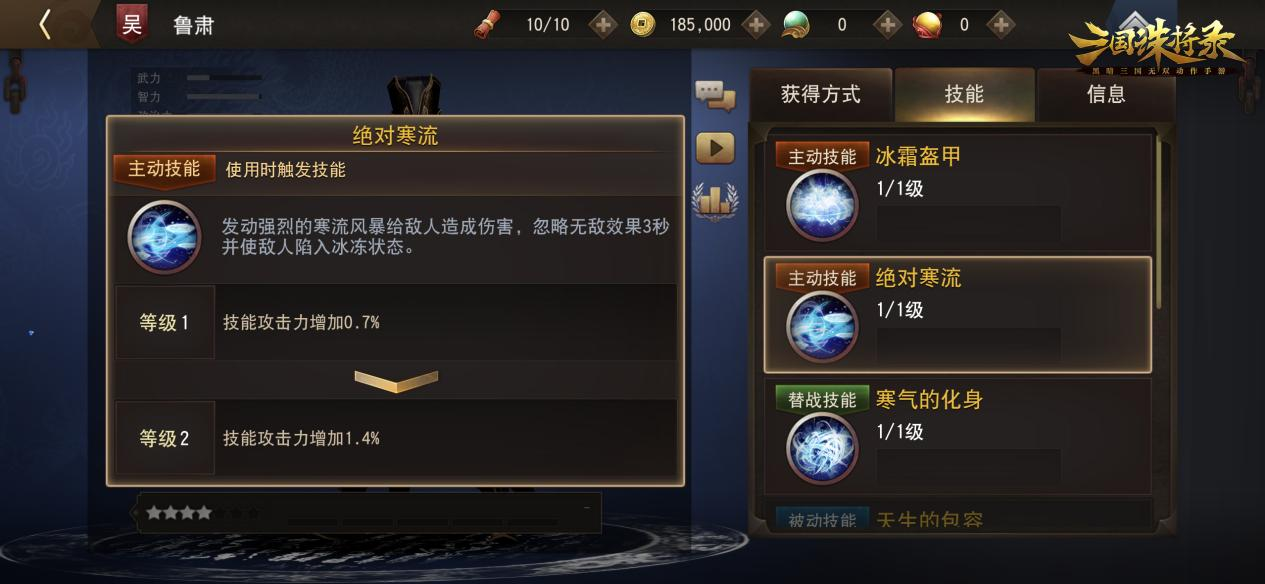Tap the 冰霜盔甲 skill icon
The width and height of the screenshot is (1265, 584).
click(822, 205)
